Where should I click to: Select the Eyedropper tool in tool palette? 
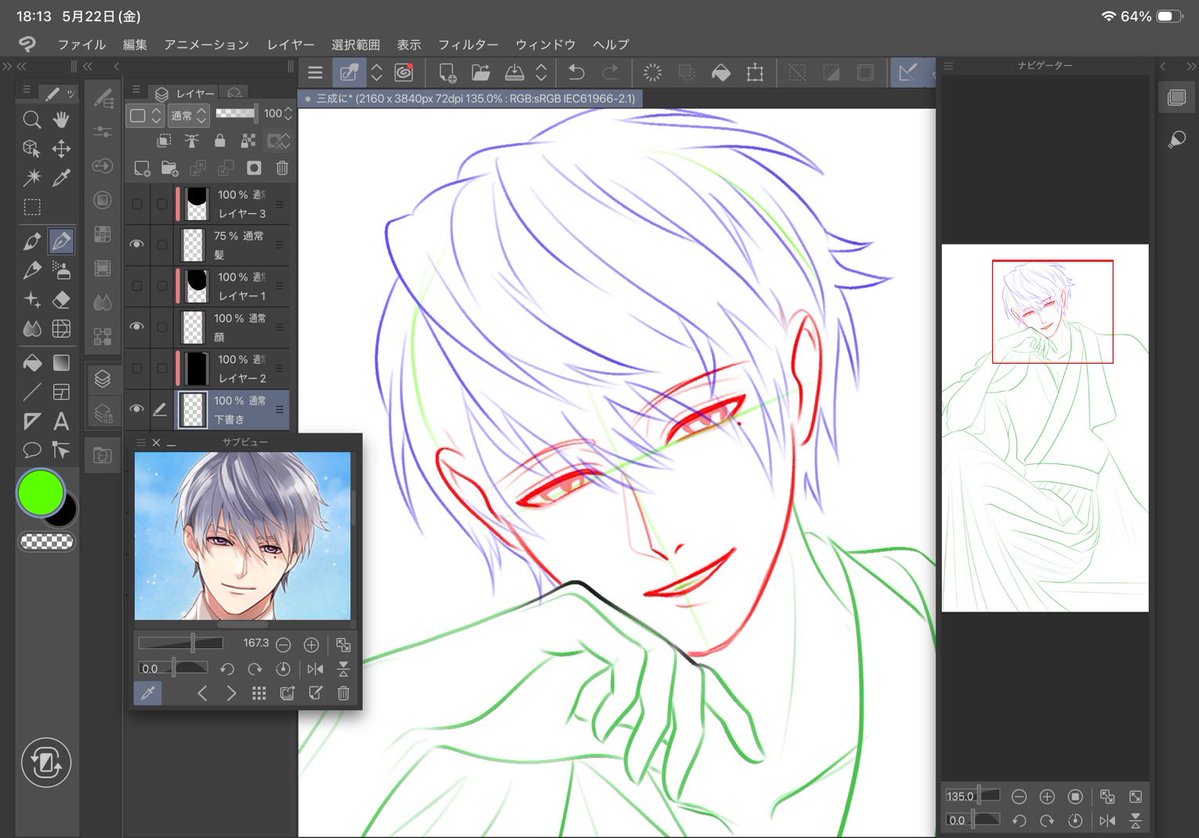tap(61, 177)
